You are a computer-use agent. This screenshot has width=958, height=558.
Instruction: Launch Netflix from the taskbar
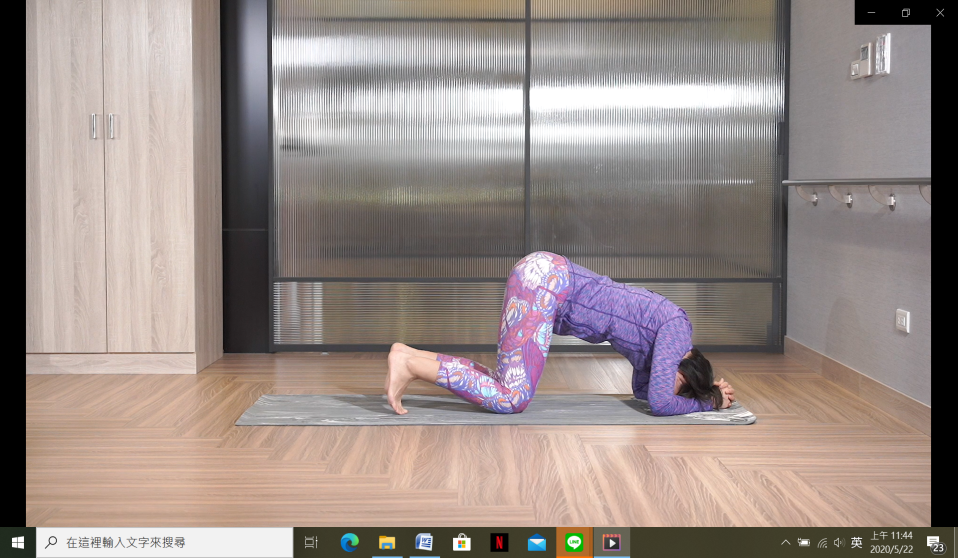[499, 543]
